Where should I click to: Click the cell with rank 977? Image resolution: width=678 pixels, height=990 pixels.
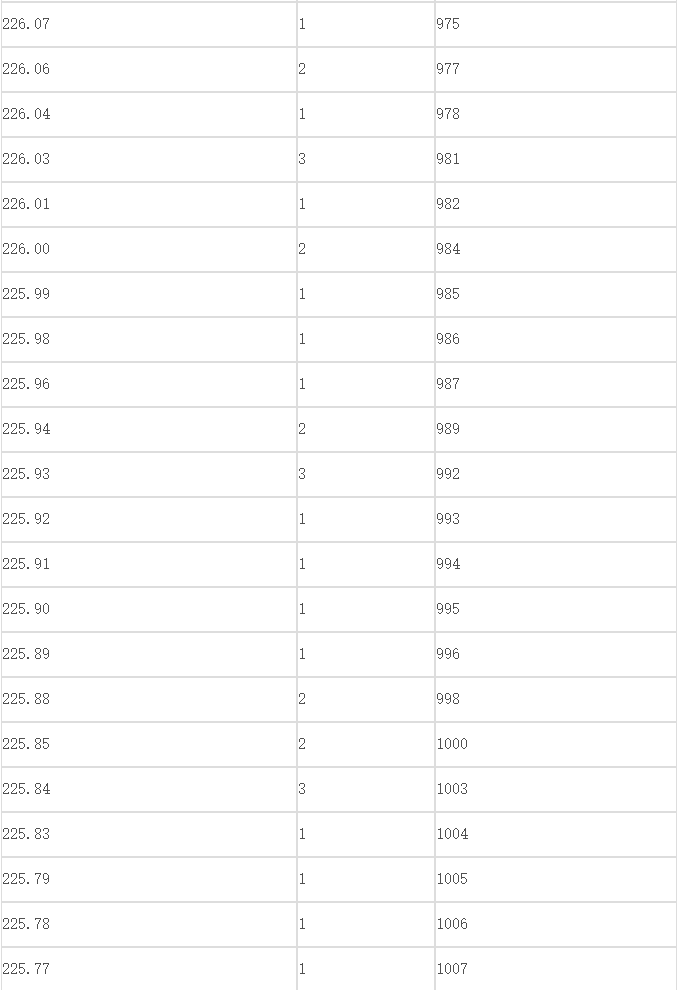[556, 69]
